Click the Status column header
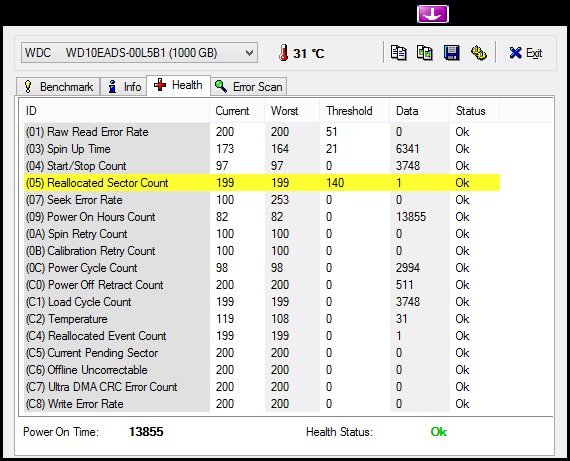The image size is (570, 461). (474, 111)
